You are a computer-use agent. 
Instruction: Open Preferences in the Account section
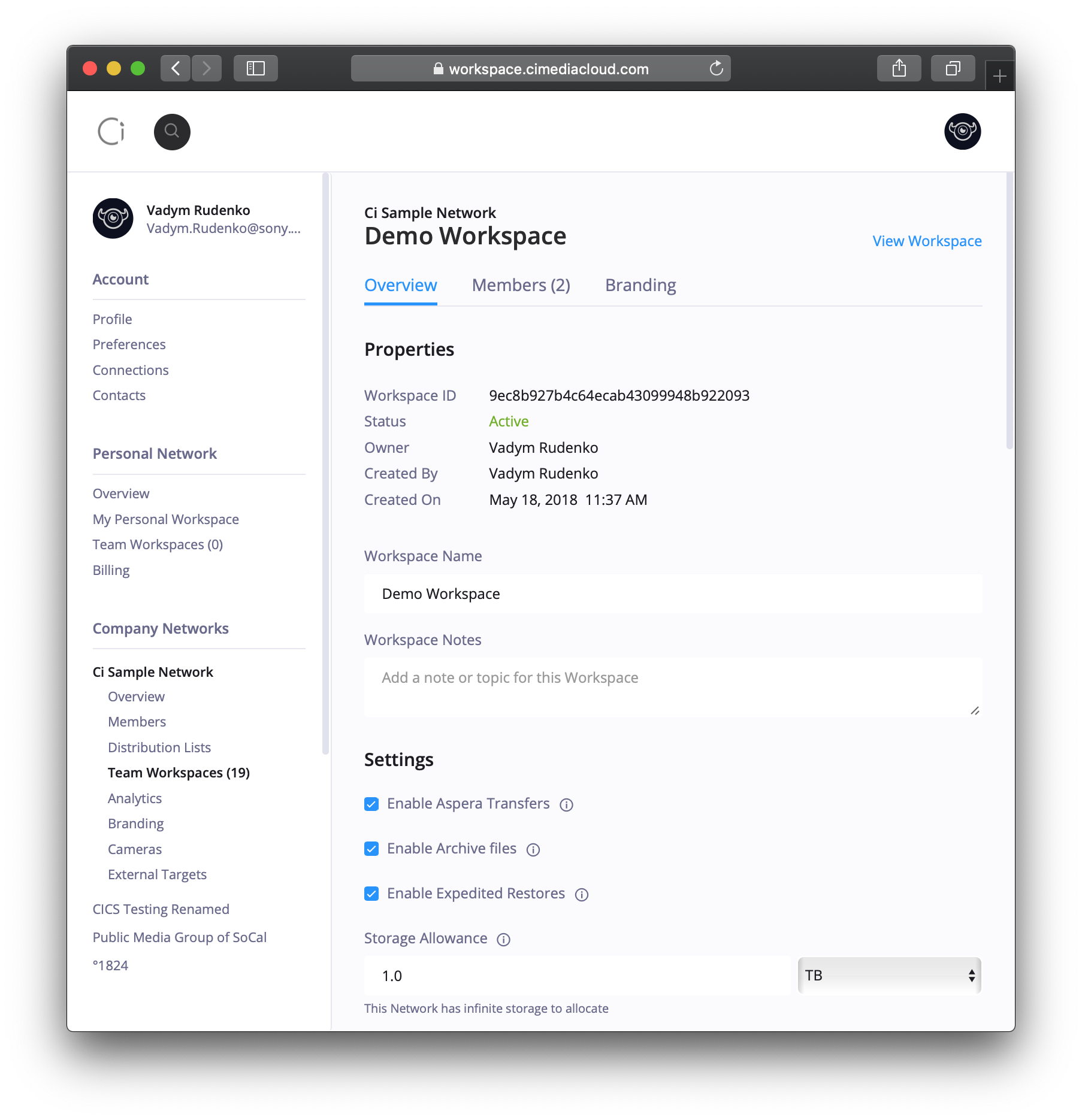129,344
